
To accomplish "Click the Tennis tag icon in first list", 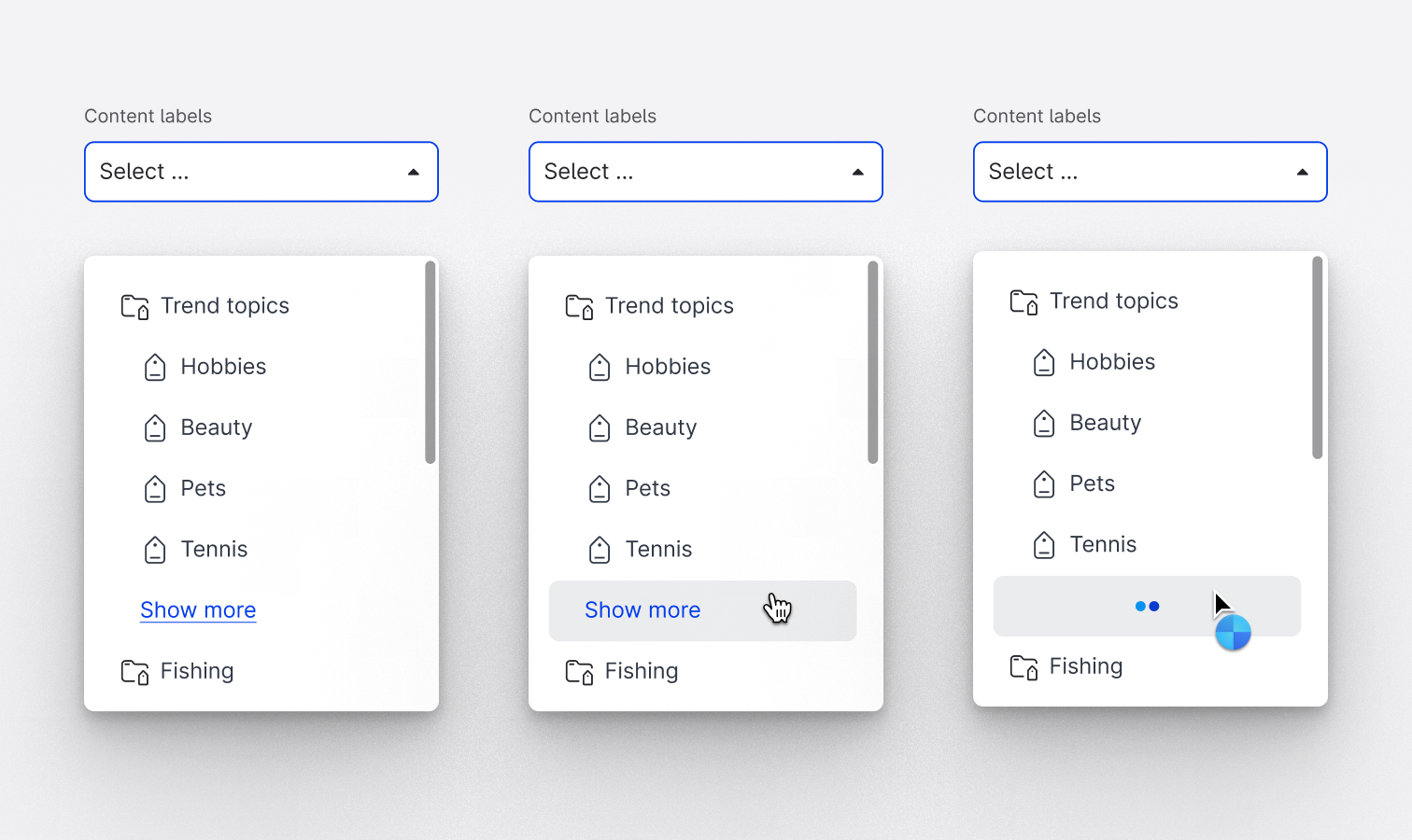I will coord(155,550).
